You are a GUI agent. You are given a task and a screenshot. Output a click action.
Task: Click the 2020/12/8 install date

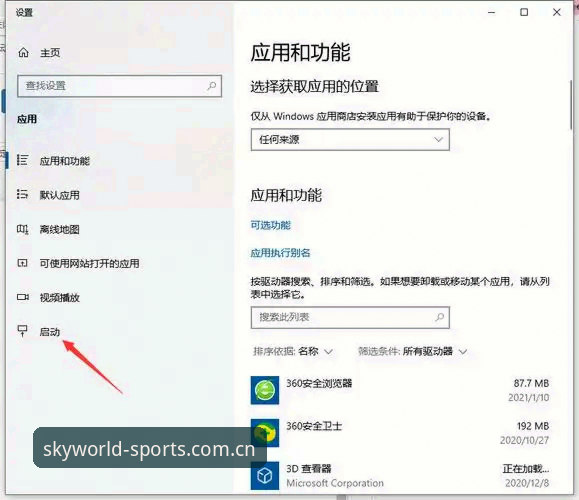tap(527, 483)
